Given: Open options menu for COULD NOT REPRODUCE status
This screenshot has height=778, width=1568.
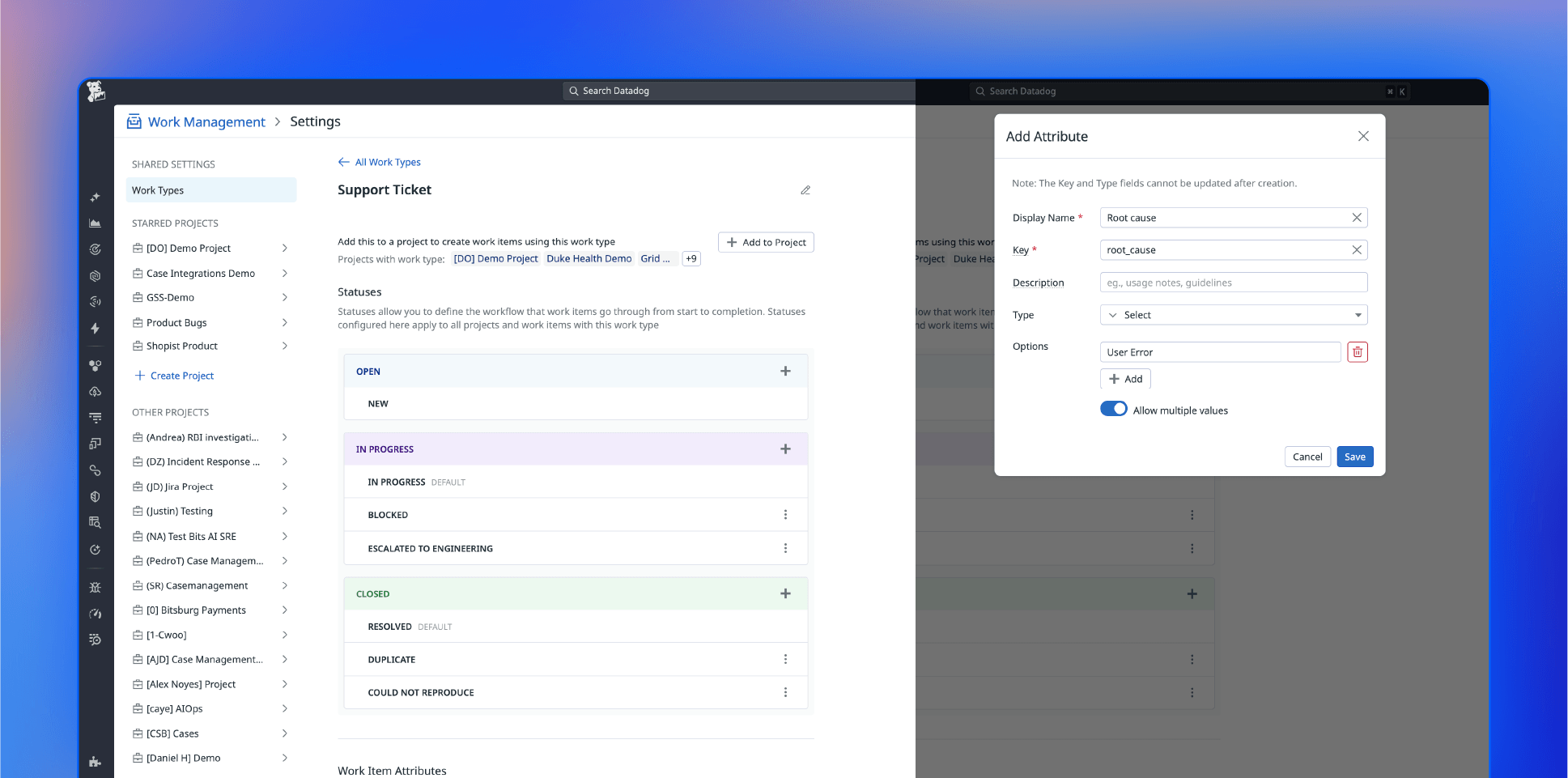Looking at the screenshot, I should pyautogui.click(x=785, y=692).
